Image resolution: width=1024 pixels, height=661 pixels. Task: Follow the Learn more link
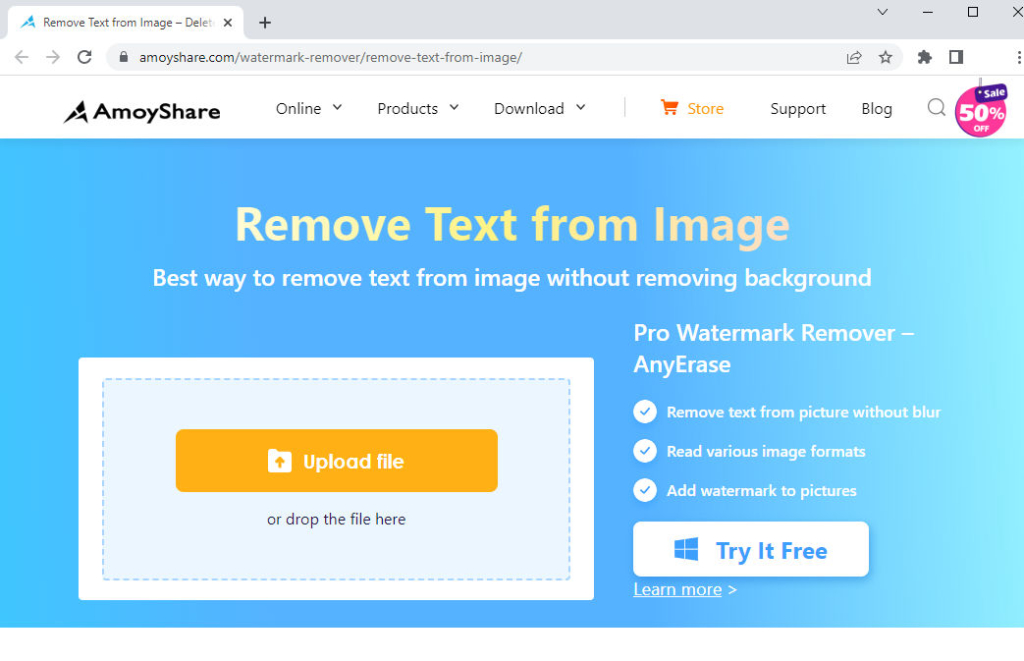677,589
